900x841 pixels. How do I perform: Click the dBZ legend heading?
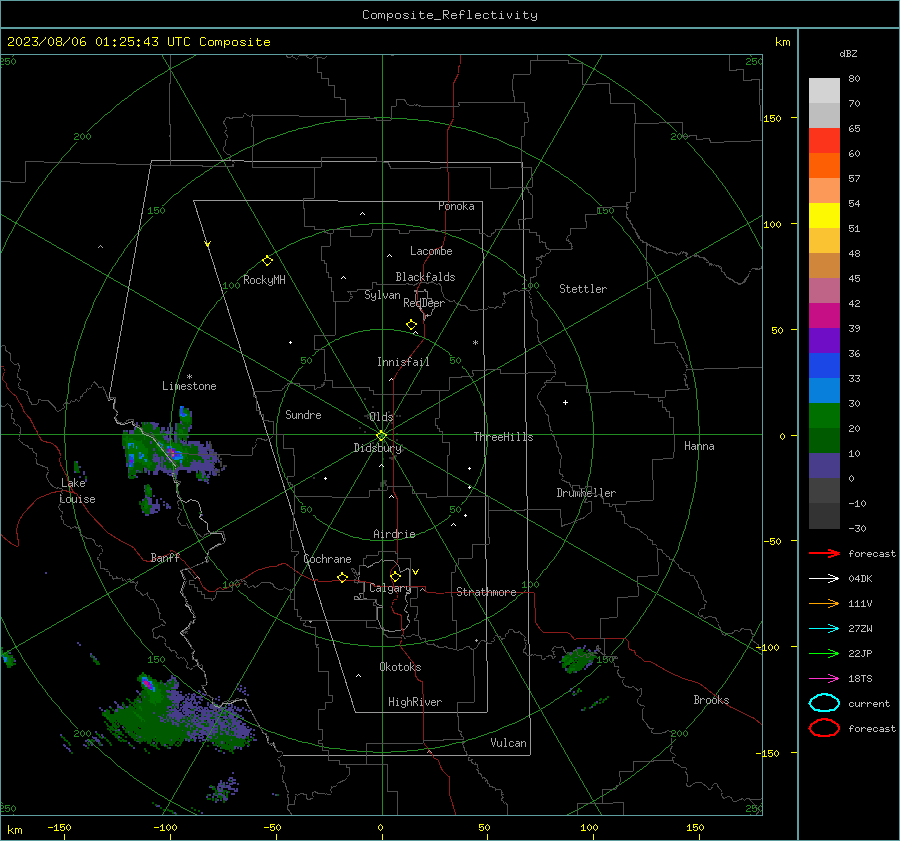click(848, 53)
